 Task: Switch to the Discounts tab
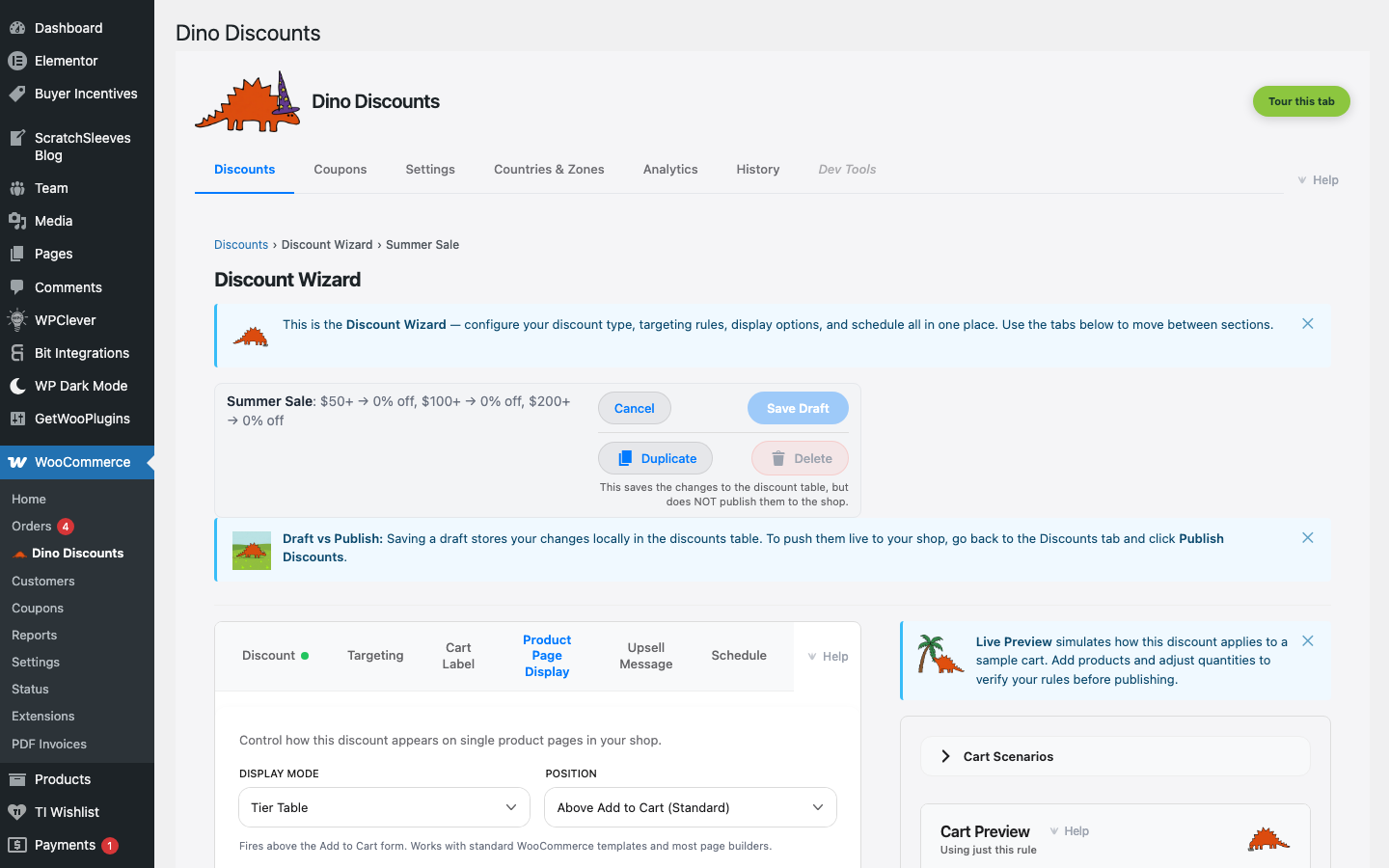pyautogui.click(x=245, y=170)
